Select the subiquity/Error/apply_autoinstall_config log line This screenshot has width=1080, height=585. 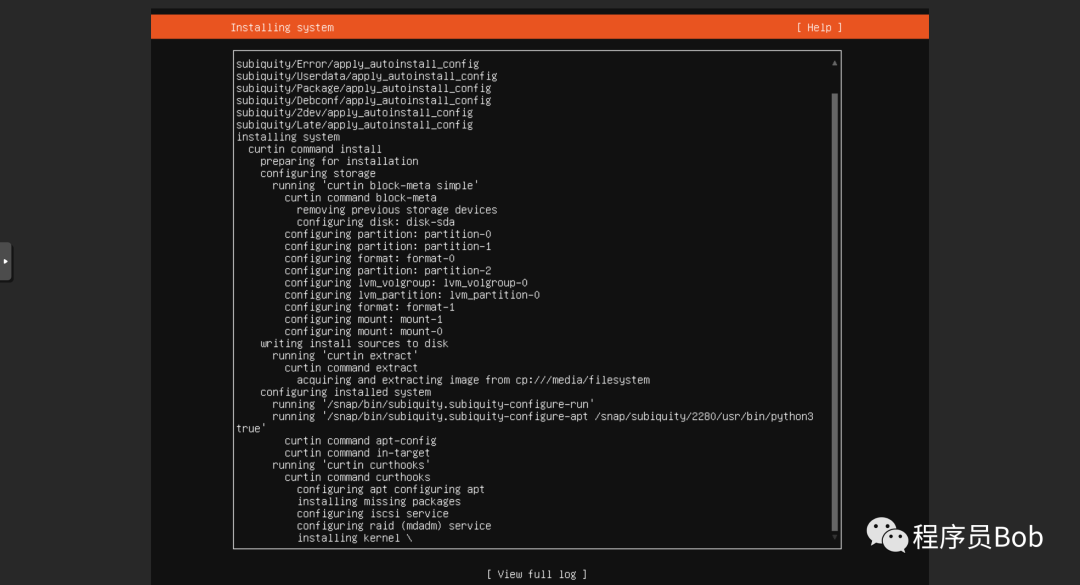point(357,64)
